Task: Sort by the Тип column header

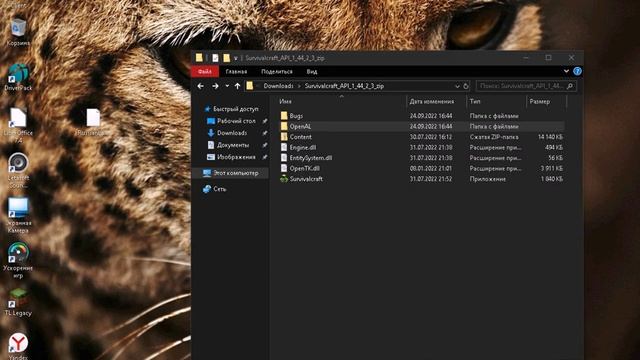Action: 475,101
